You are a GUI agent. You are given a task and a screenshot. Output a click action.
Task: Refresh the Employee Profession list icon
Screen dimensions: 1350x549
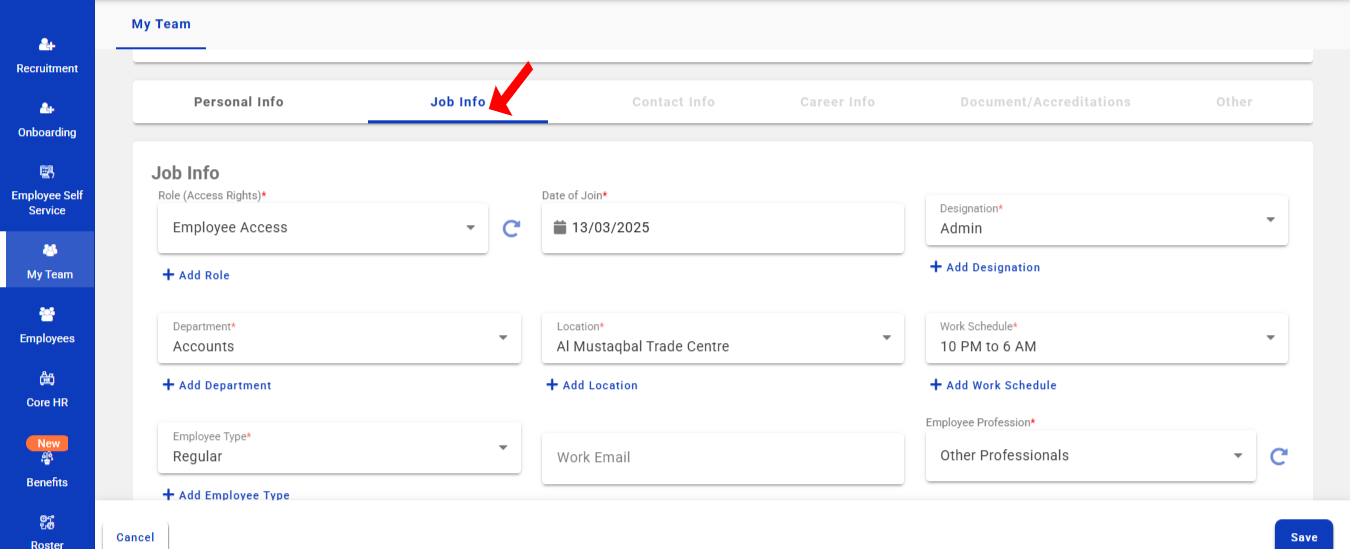point(1278,456)
